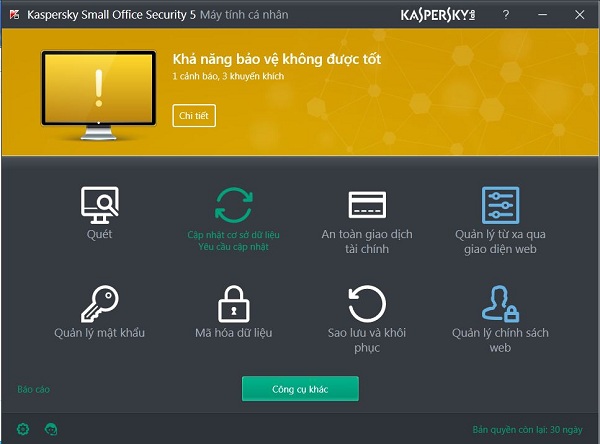This screenshot has width=600, height=444.
Task: Click the Chi tiết button
Action: click(x=194, y=116)
